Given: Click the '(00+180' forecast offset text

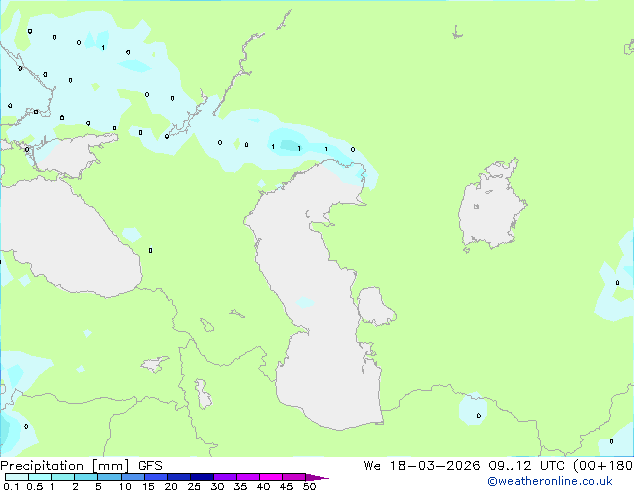Looking at the screenshot, I should pyautogui.click(x=603, y=466).
